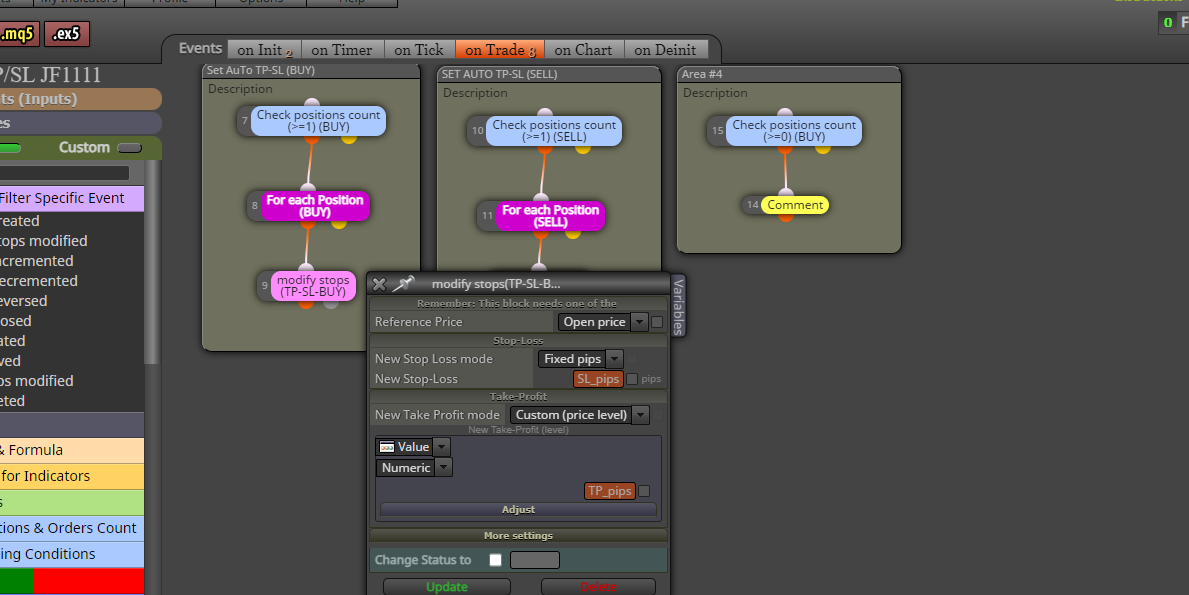Toggle checkbox next to Reference Price
1189x595 pixels.
point(657,322)
